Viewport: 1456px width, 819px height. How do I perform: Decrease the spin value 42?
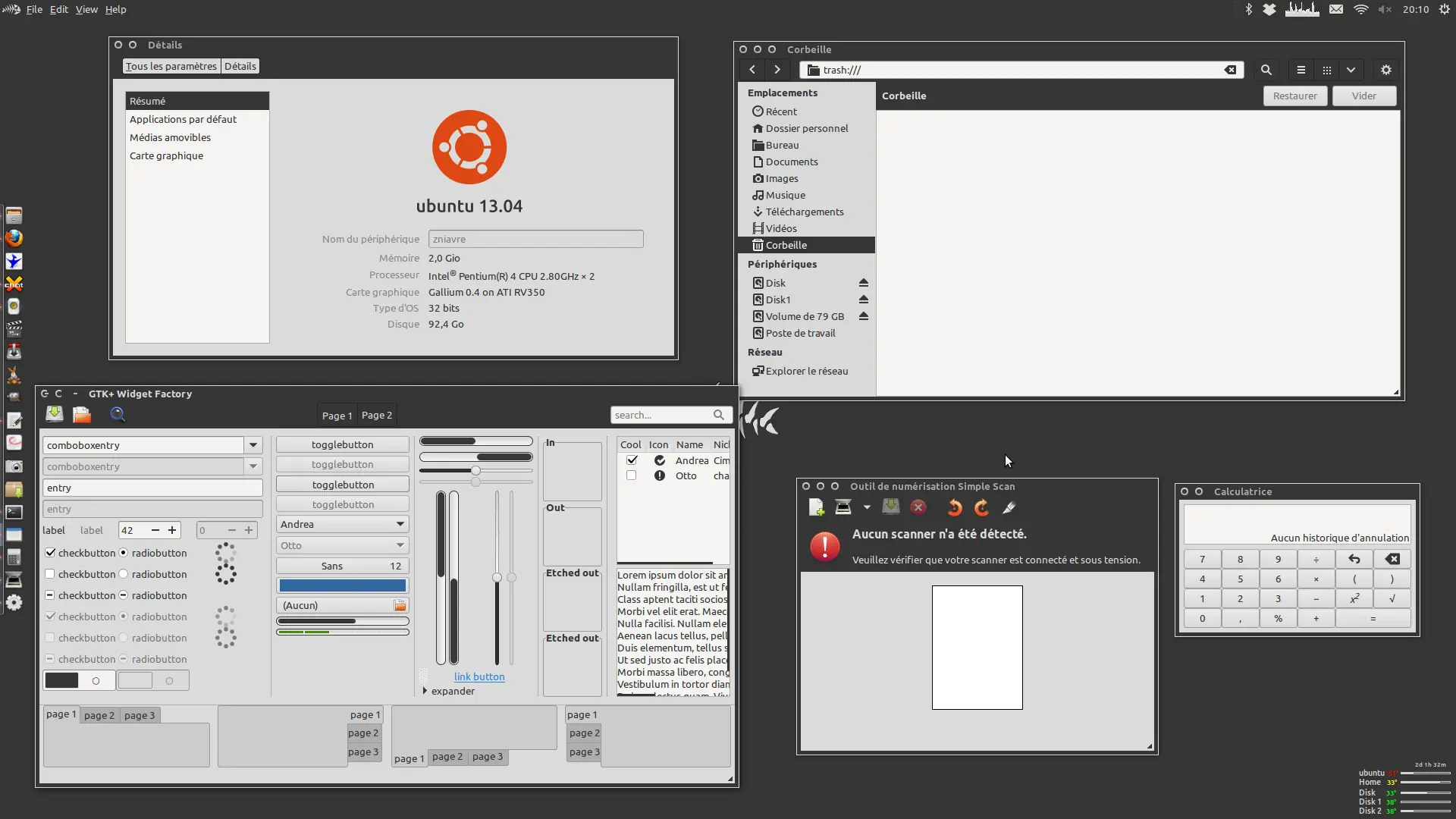155,530
